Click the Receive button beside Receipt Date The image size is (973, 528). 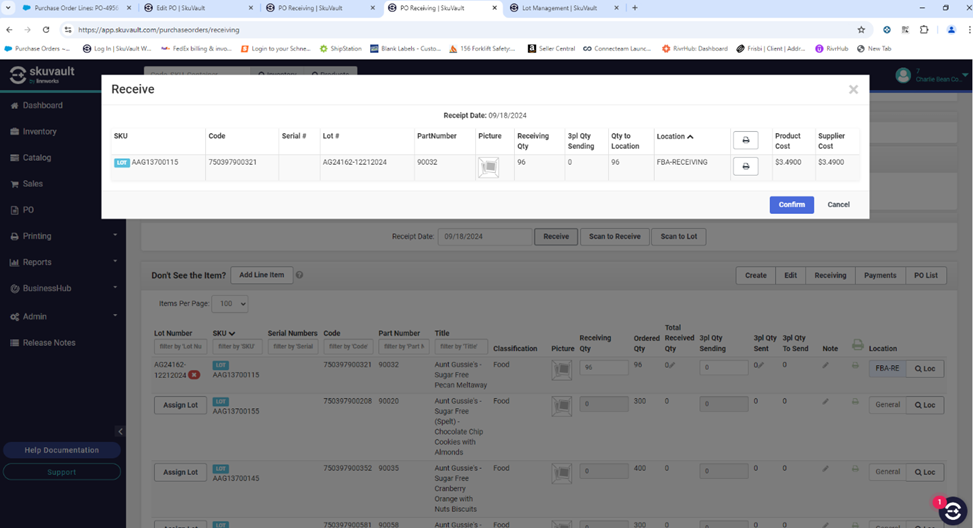tap(556, 236)
